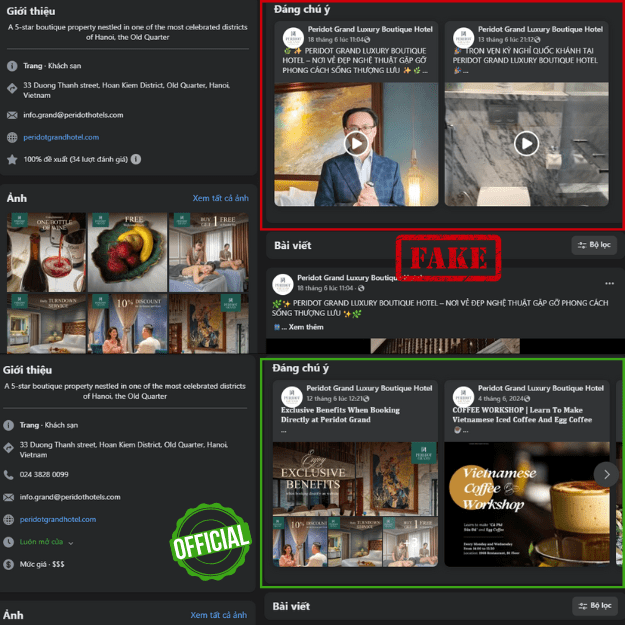Click the page name on the Quốc Khánh post
This screenshot has height=625, width=625.
[540, 29]
